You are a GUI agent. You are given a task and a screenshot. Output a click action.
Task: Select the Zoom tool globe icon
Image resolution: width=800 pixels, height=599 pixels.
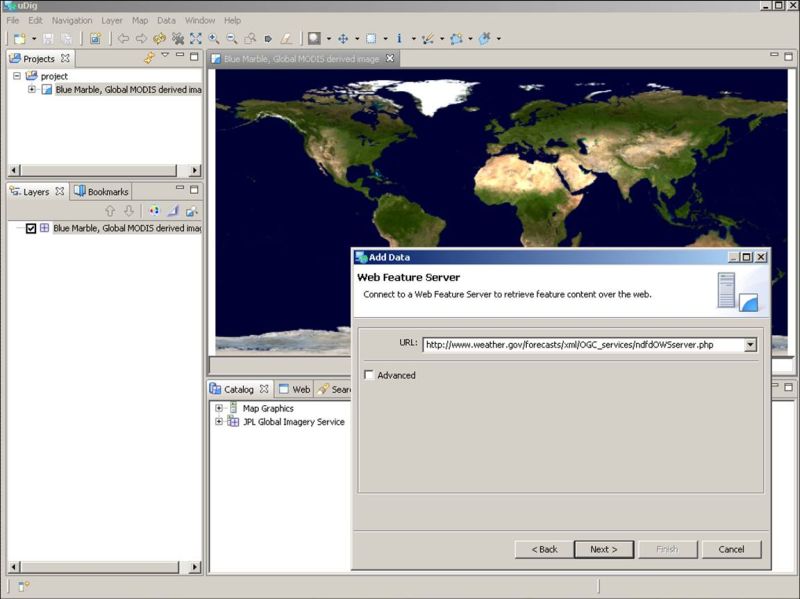click(314, 39)
